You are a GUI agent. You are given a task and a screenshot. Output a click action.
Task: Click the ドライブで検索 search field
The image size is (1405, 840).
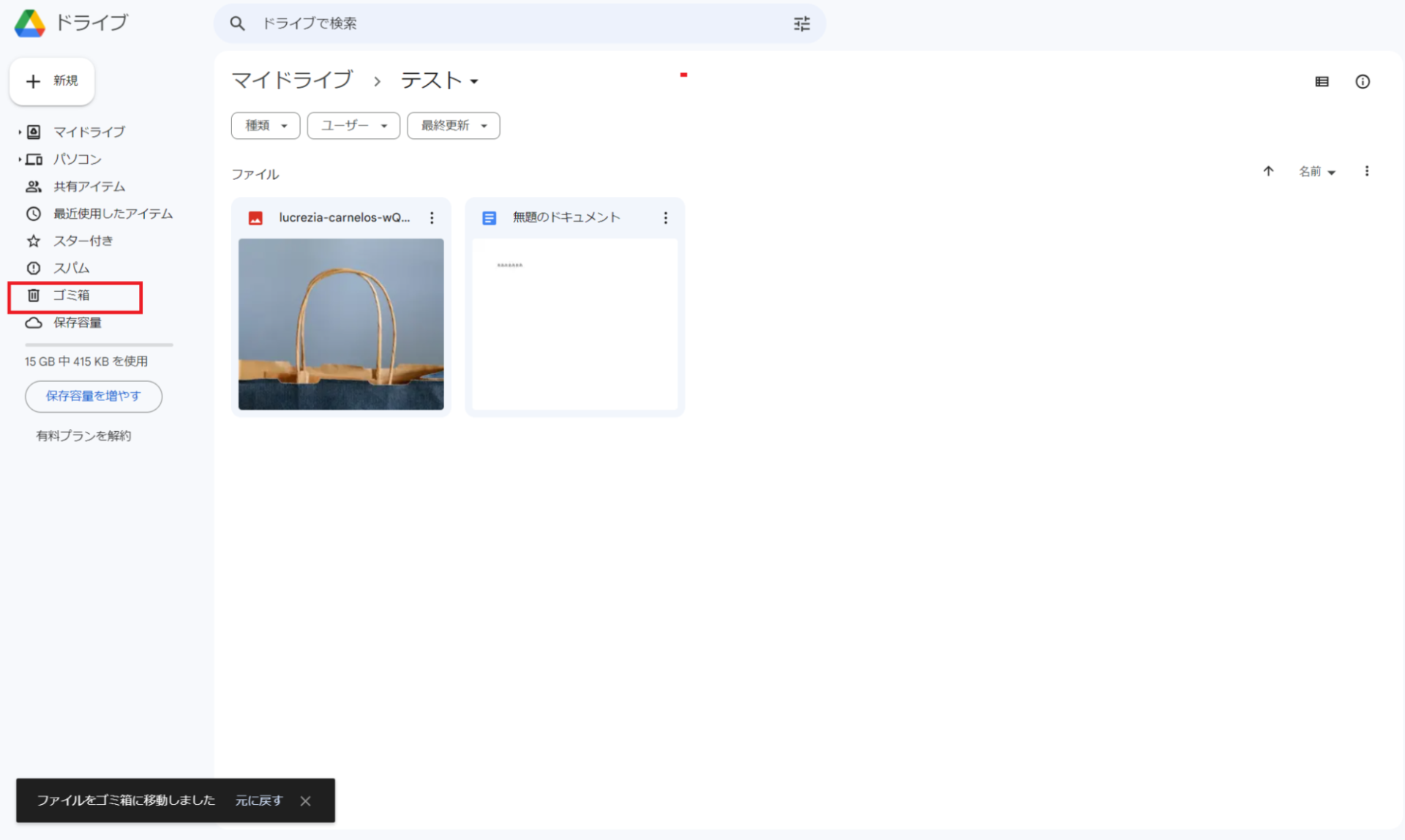512,24
